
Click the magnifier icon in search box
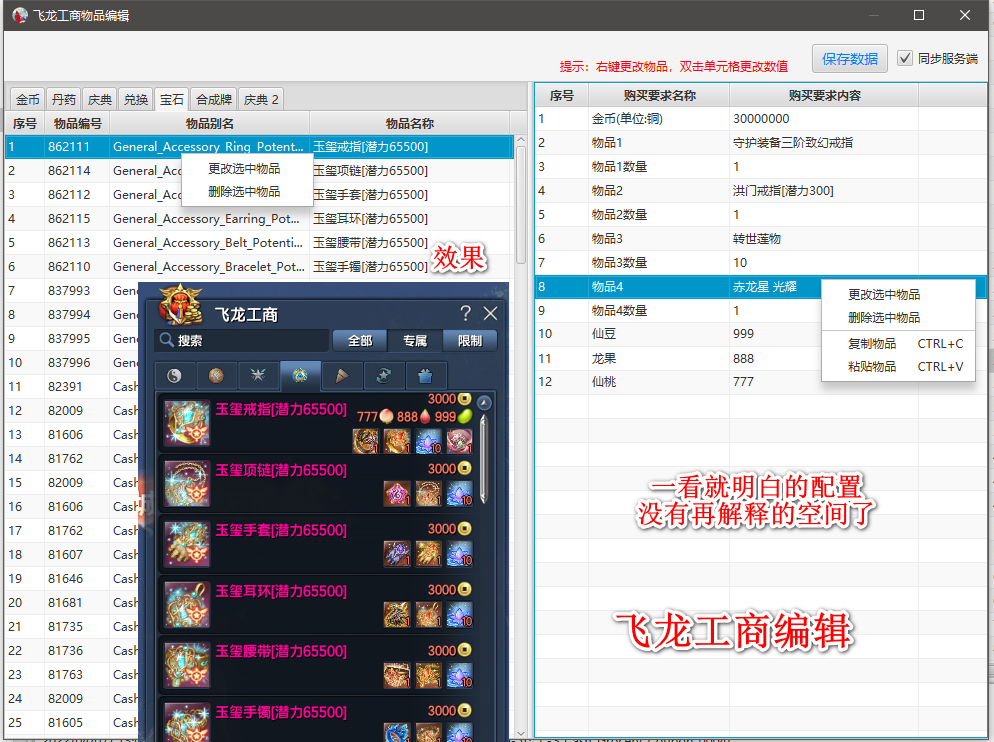tap(166, 341)
